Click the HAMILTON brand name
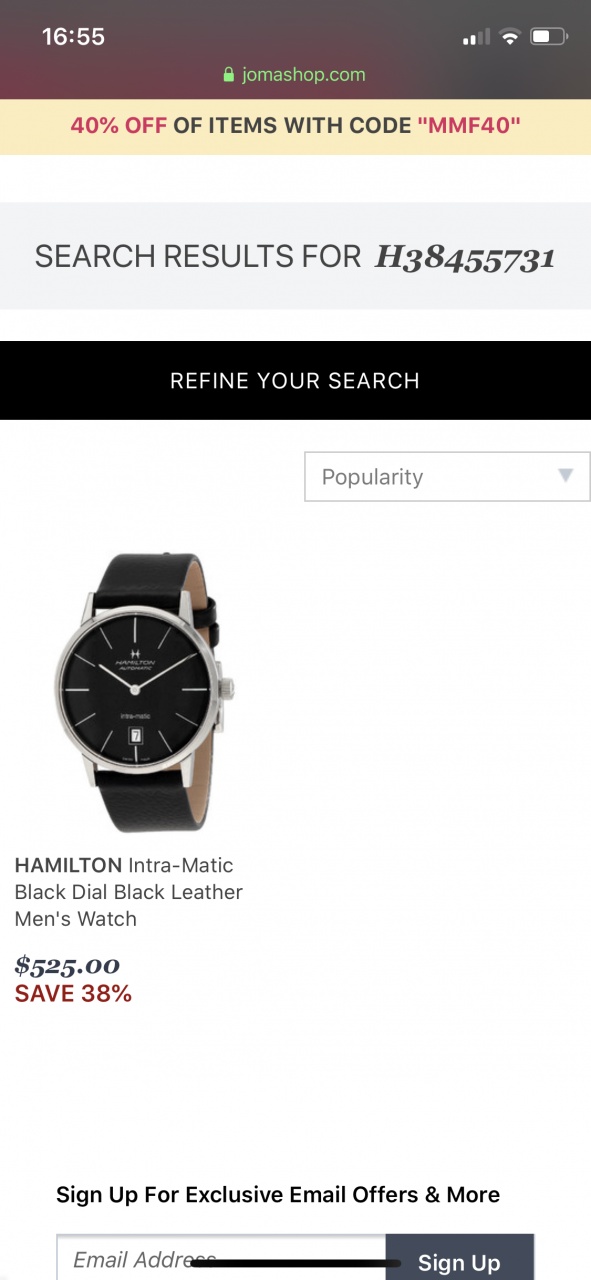 point(68,865)
